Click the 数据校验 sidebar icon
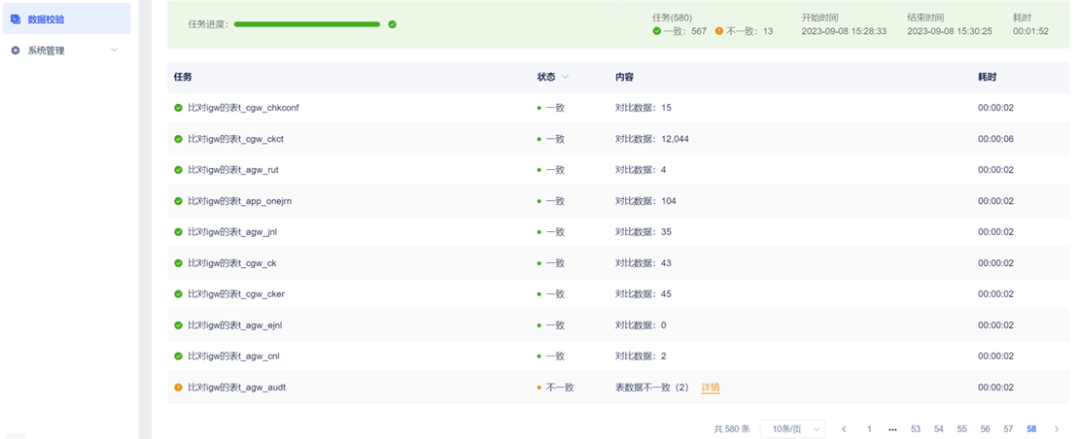This screenshot has width=1080, height=439. [16, 19]
